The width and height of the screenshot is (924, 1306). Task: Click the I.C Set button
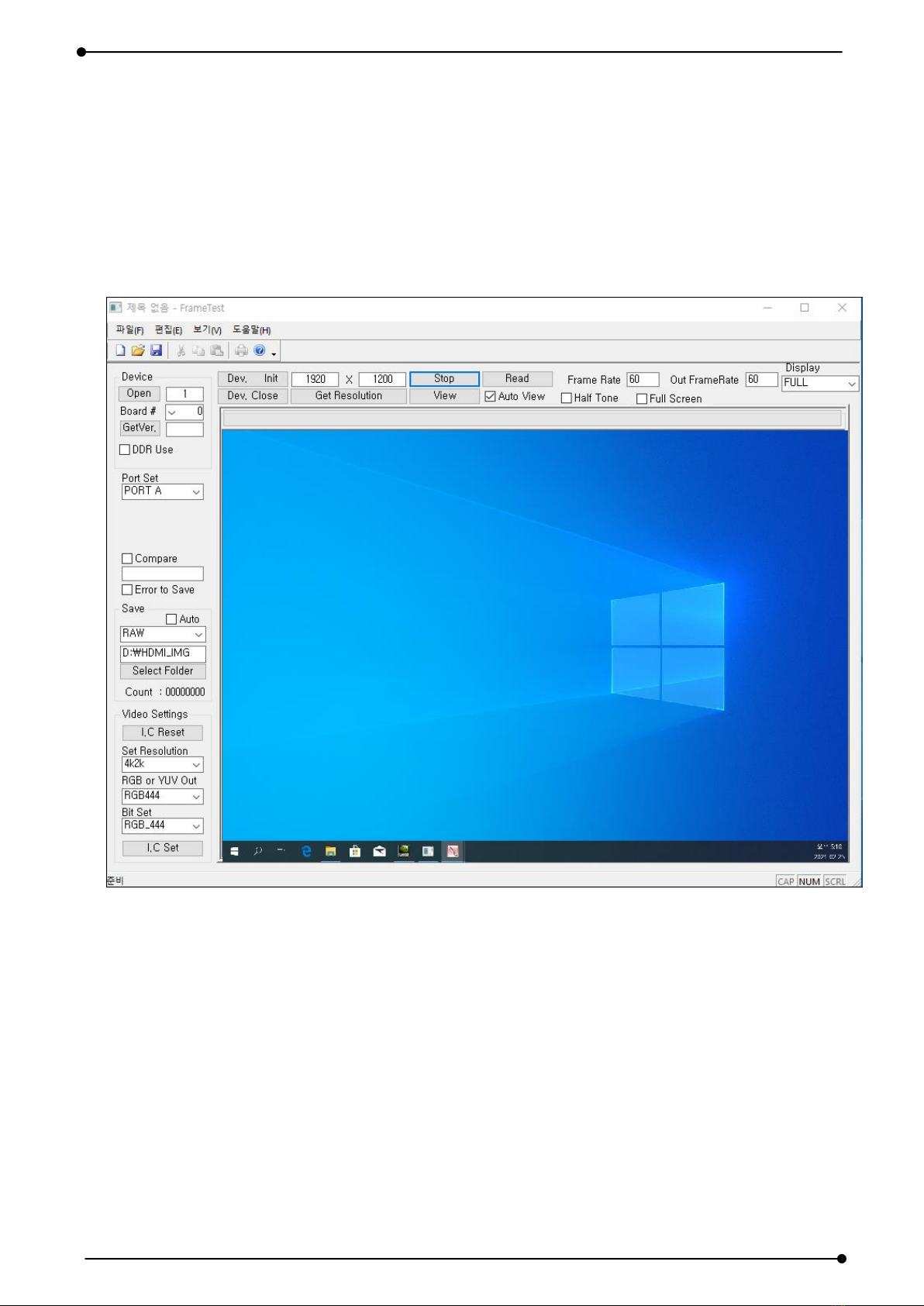[x=163, y=849]
